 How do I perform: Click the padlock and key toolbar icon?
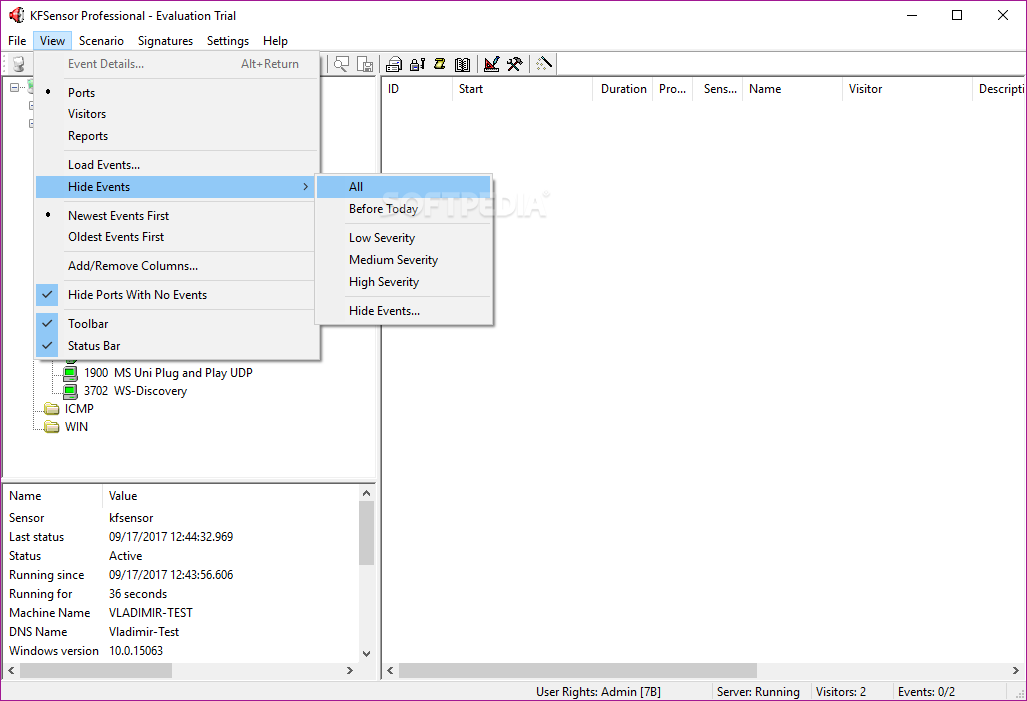click(417, 64)
